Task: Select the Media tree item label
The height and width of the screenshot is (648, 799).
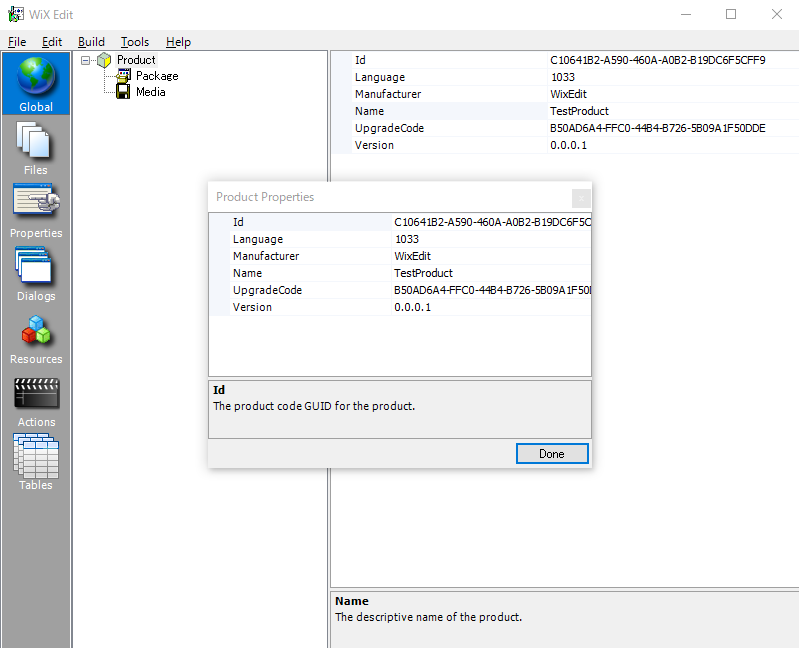Action: point(150,92)
